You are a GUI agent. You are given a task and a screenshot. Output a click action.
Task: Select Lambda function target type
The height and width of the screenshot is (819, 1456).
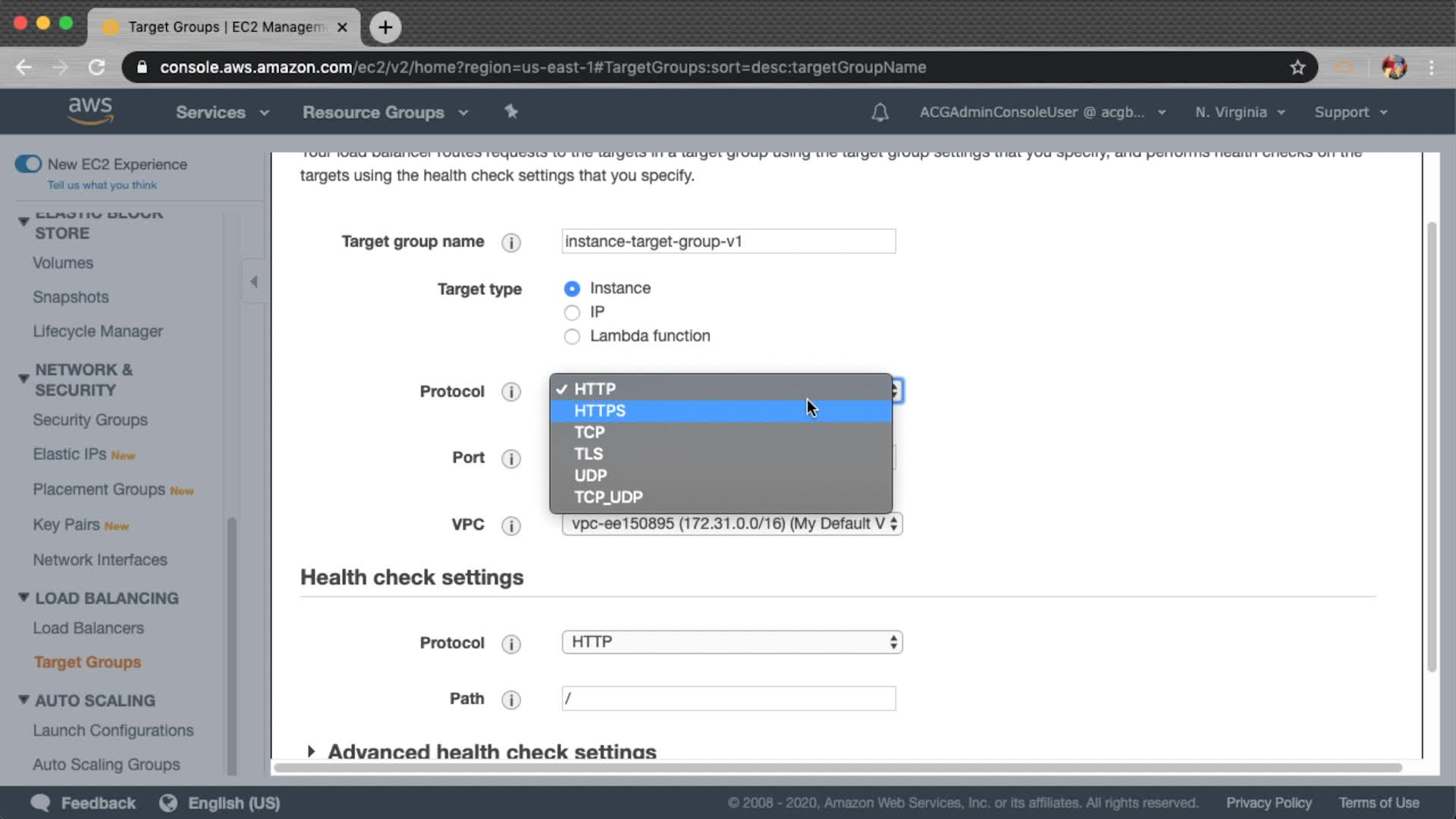click(572, 337)
